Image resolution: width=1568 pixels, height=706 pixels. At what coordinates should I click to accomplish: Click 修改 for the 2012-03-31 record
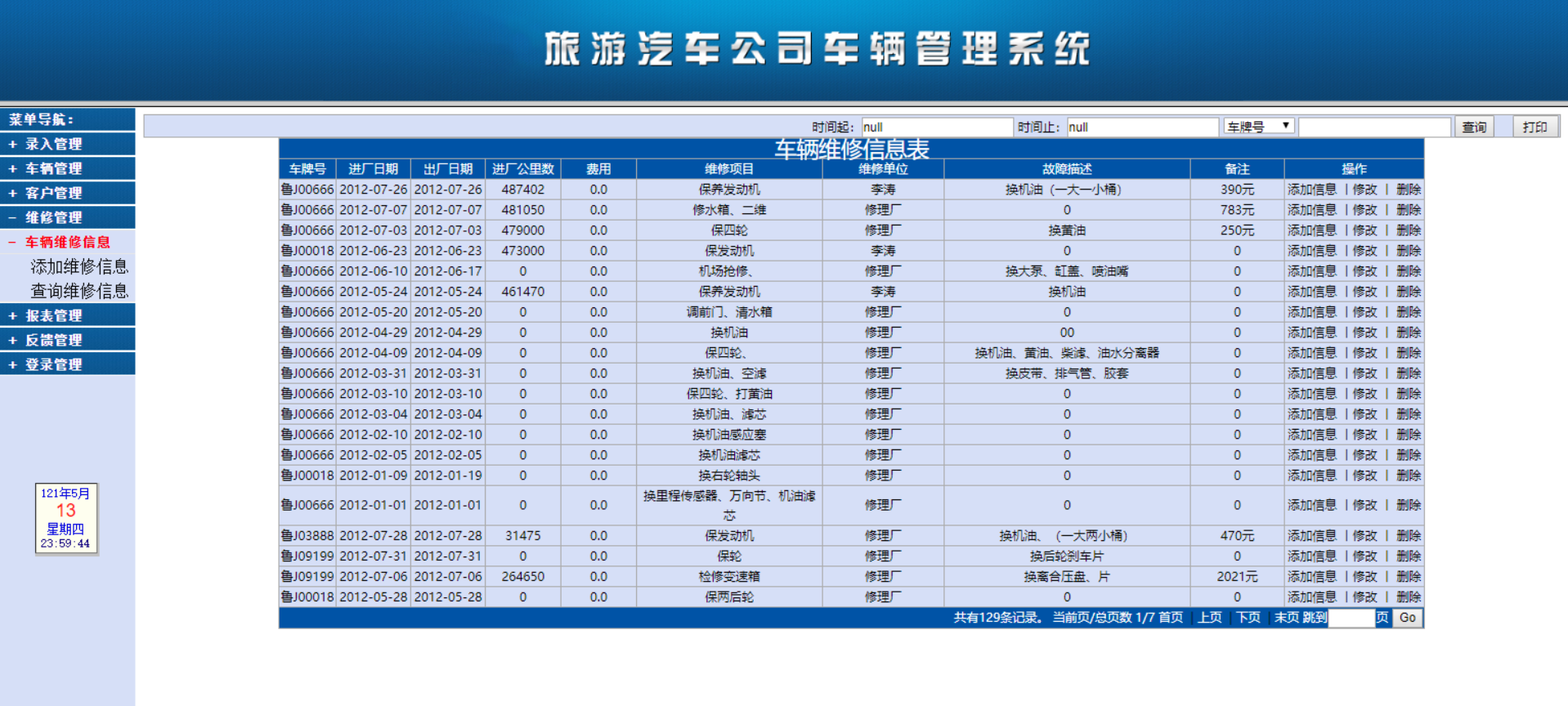click(x=1364, y=373)
